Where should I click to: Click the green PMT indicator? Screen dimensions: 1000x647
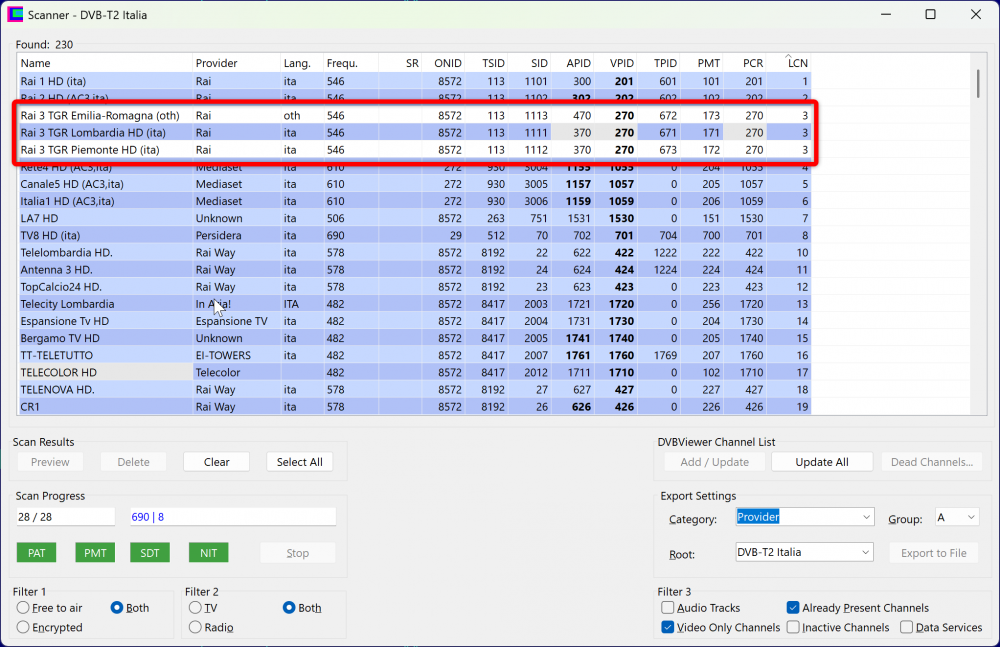pyautogui.click(x=95, y=553)
